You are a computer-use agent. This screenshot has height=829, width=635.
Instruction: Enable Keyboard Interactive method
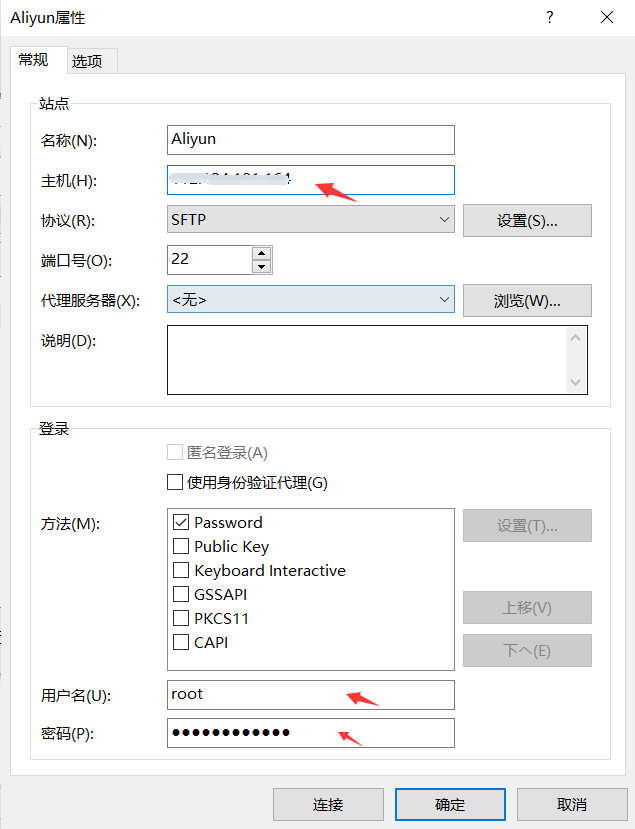click(x=181, y=570)
